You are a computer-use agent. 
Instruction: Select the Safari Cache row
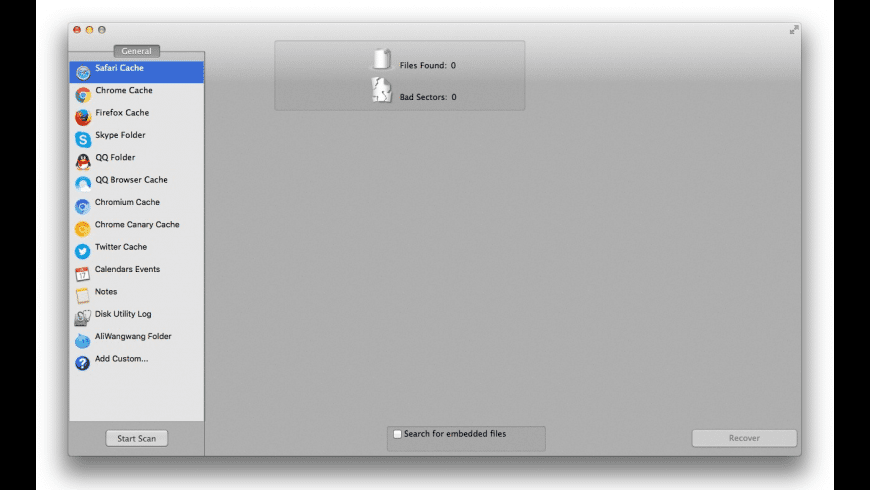tap(136, 72)
